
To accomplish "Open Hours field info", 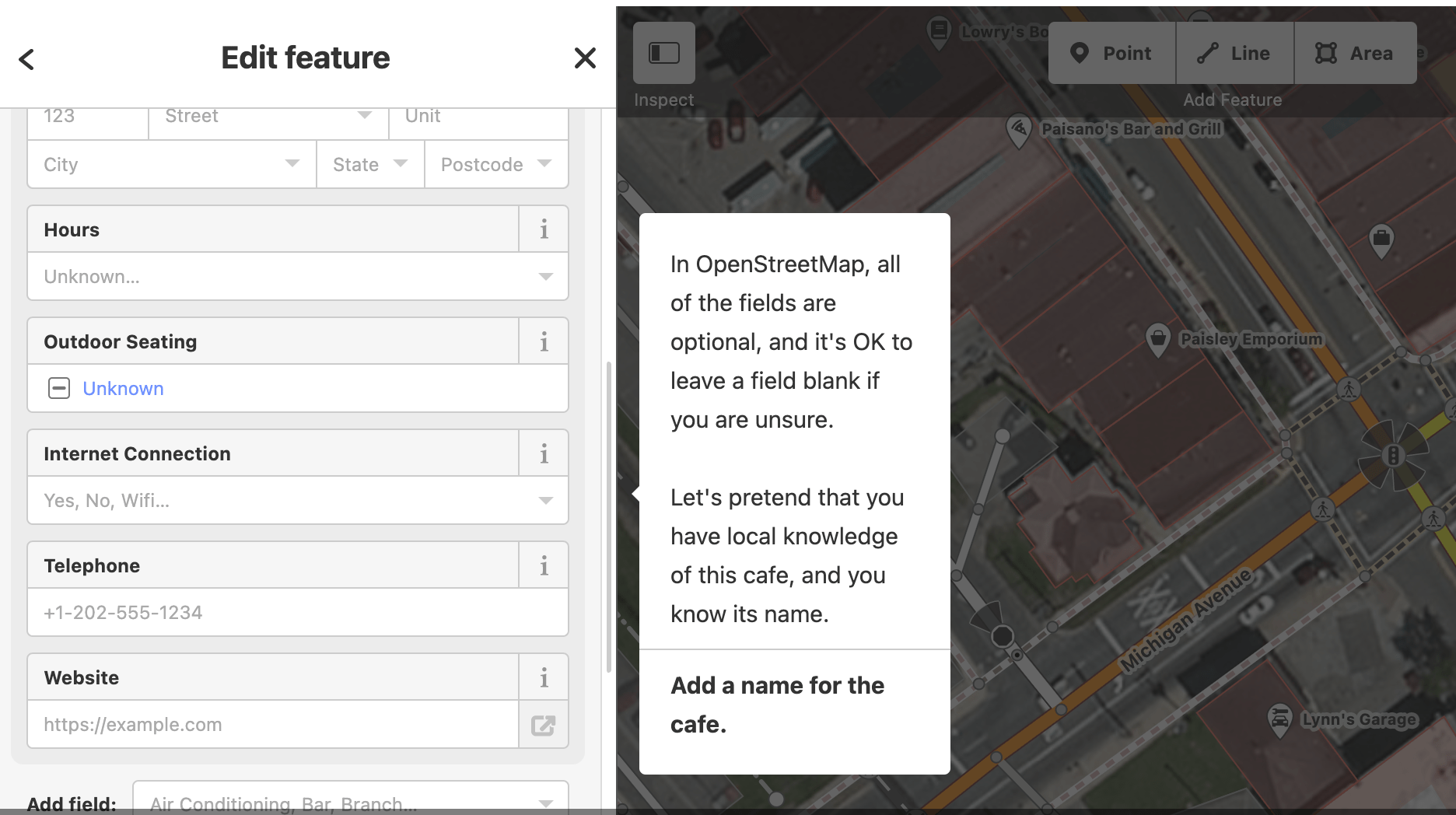I will click(544, 229).
